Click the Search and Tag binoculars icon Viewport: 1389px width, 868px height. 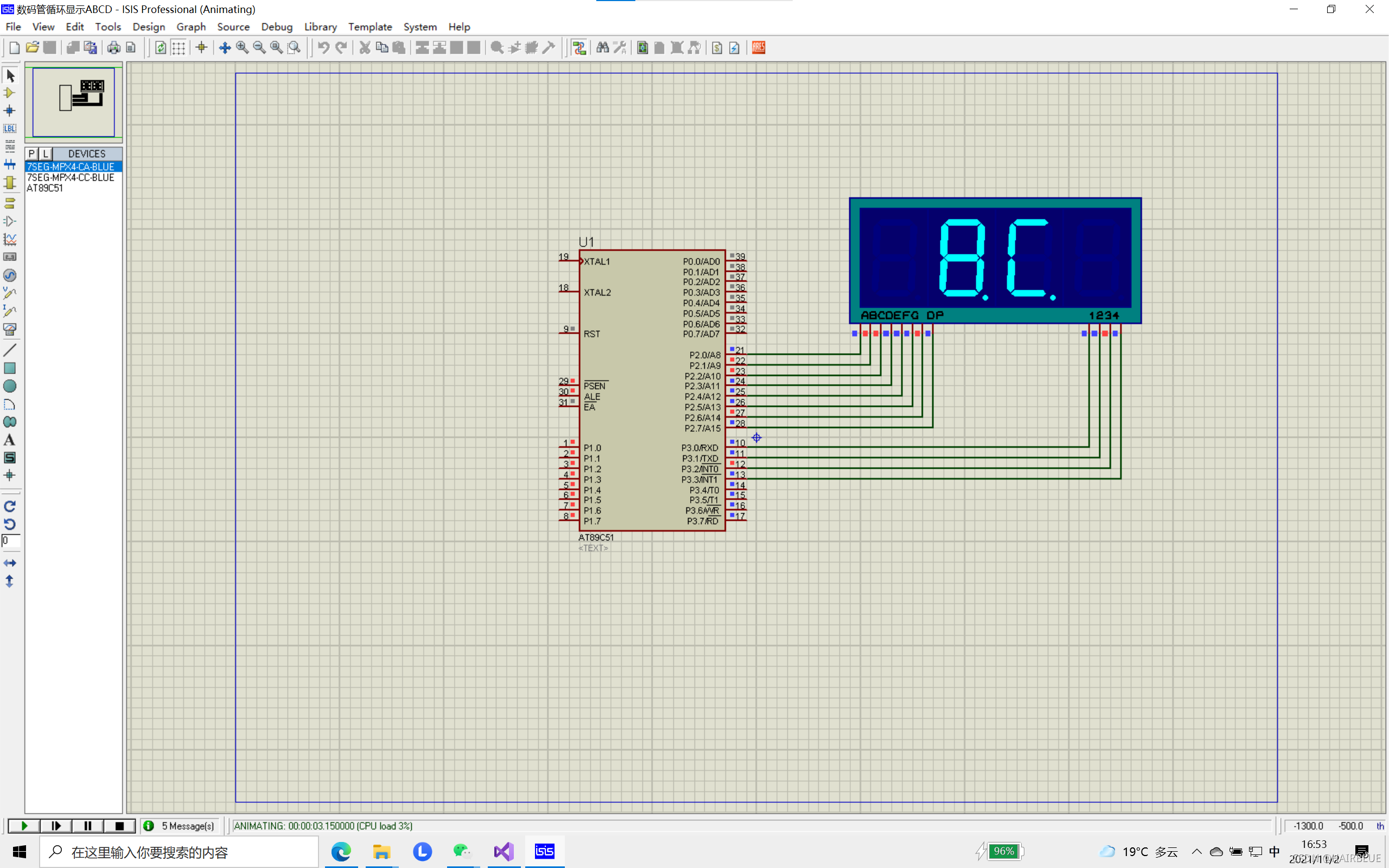(602, 48)
